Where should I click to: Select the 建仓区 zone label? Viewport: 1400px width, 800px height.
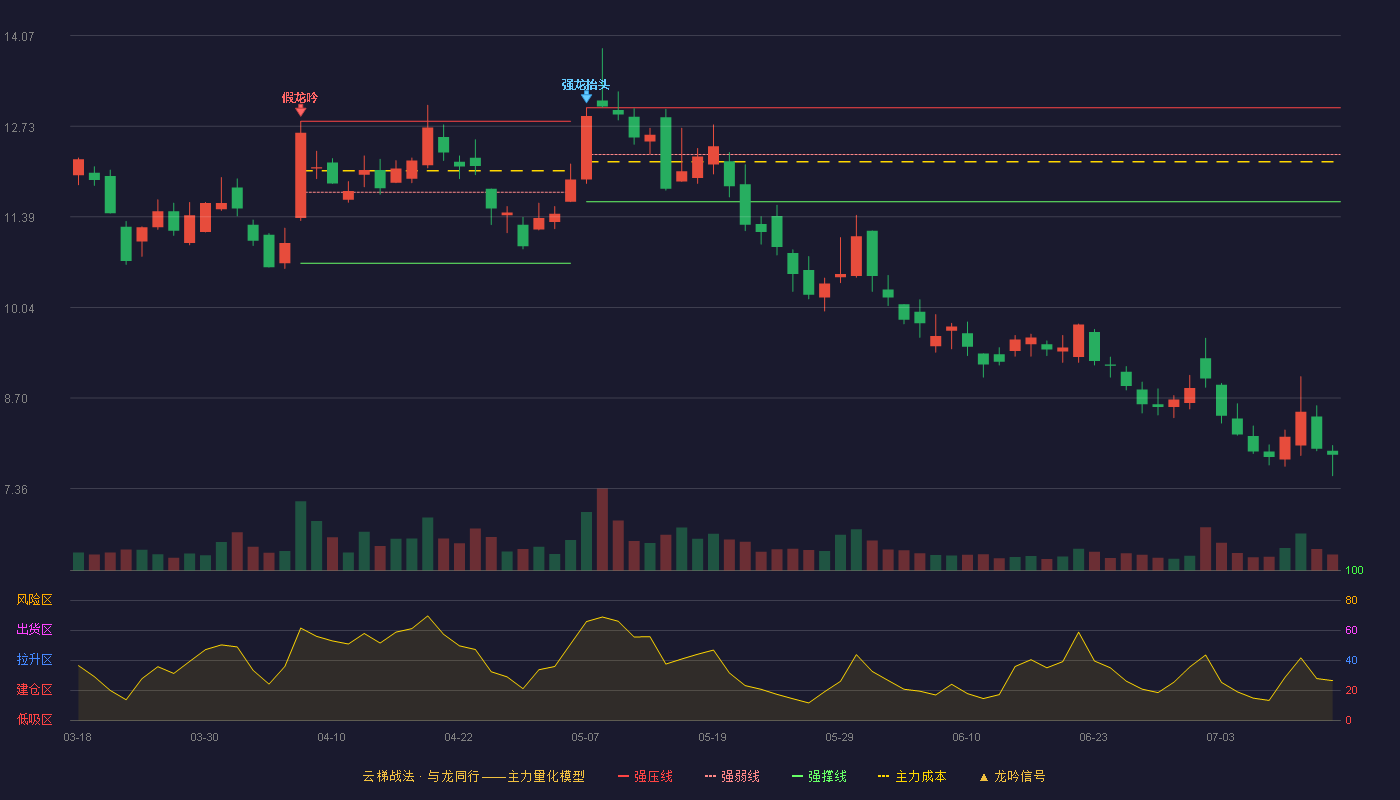(34, 690)
